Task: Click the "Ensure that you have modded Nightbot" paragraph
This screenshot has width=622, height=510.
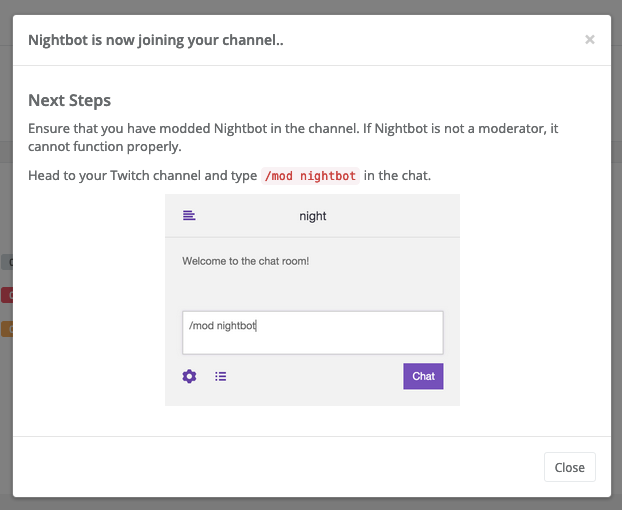Action: [293, 137]
